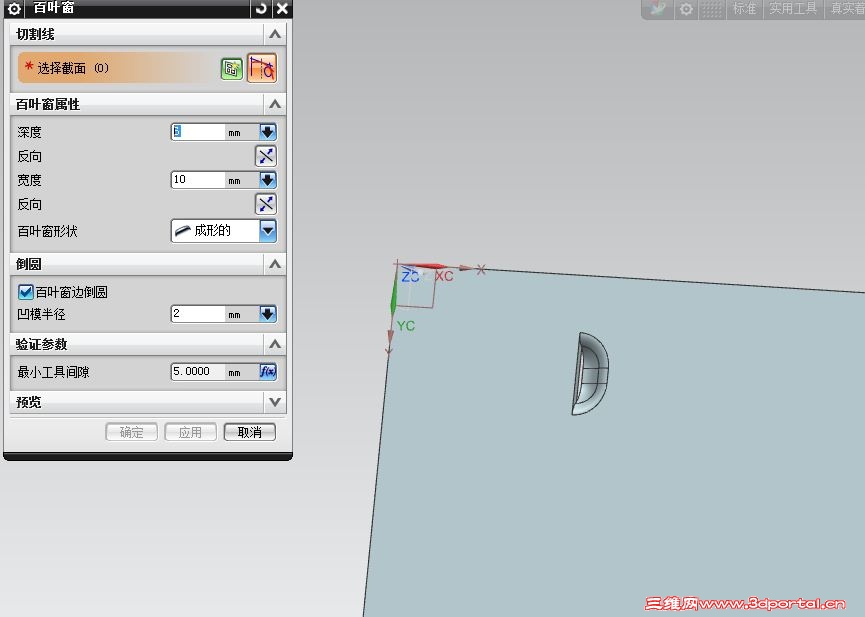Uncheck 百叶窗边倒圆 checkbox

[x=25, y=292]
